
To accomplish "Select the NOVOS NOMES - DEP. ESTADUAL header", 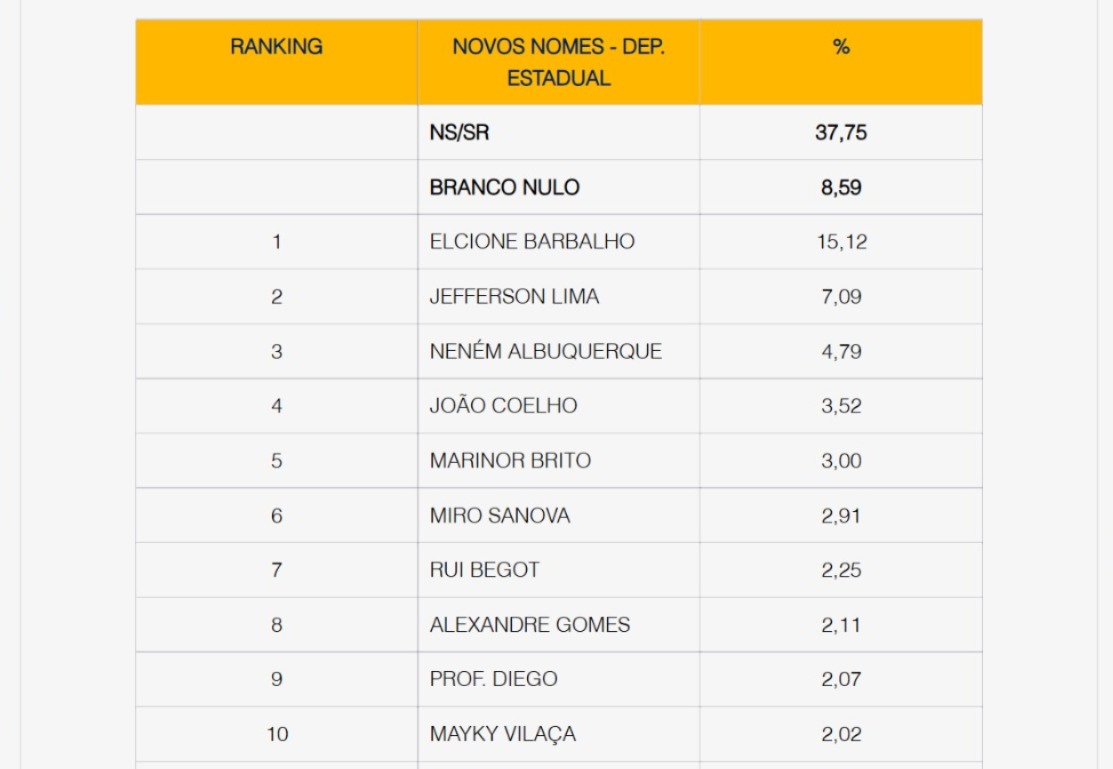I will coord(558,62).
